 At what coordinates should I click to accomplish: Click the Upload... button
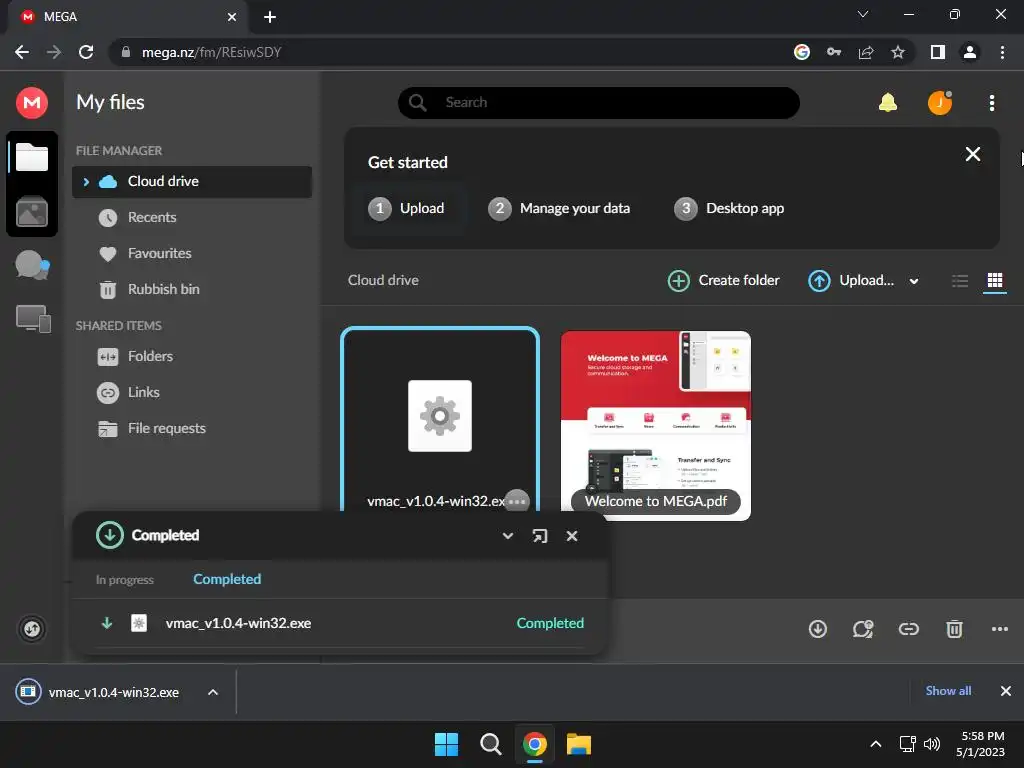[x=851, y=281]
